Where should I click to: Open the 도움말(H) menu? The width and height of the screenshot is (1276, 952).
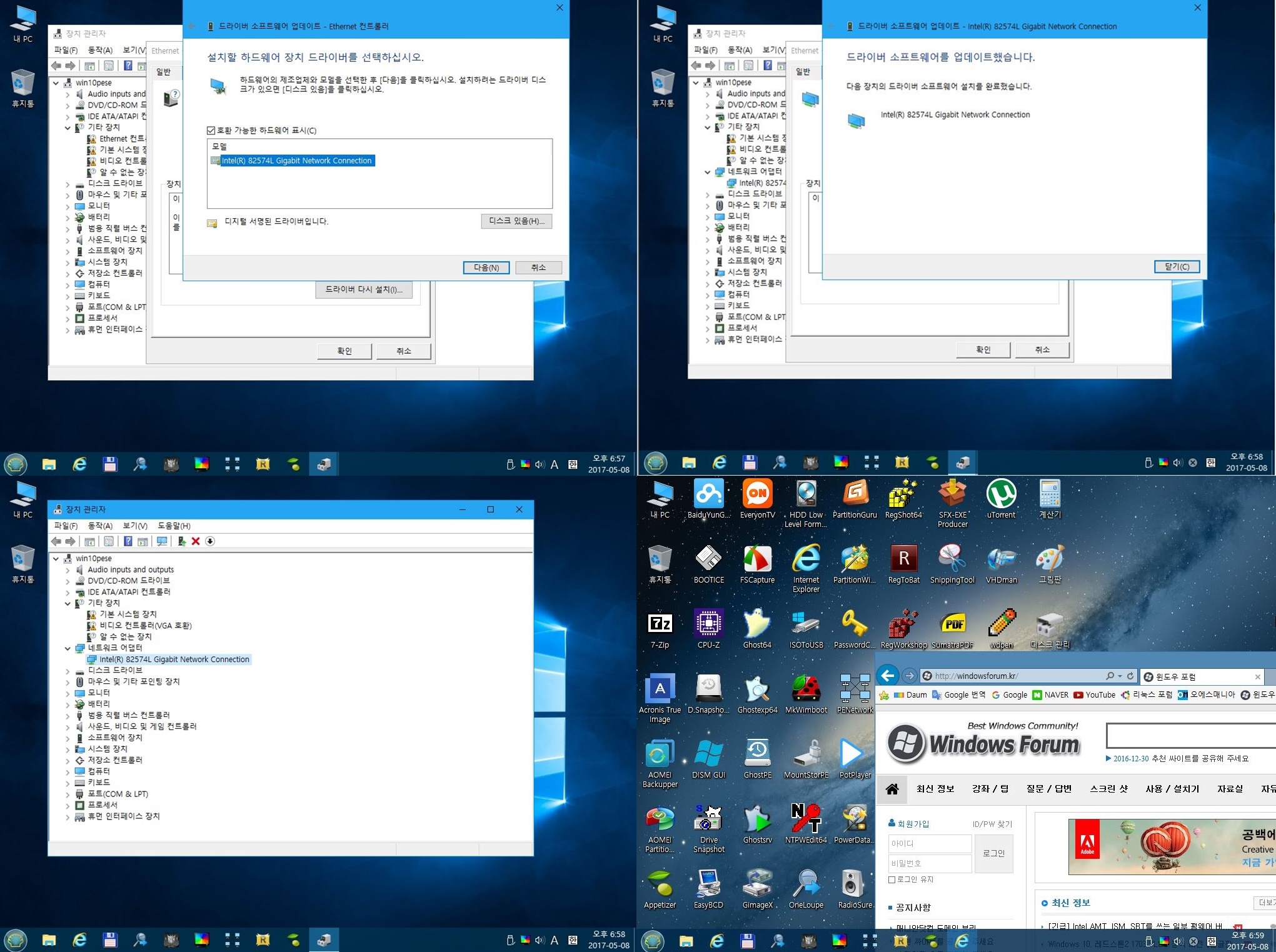click(174, 526)
